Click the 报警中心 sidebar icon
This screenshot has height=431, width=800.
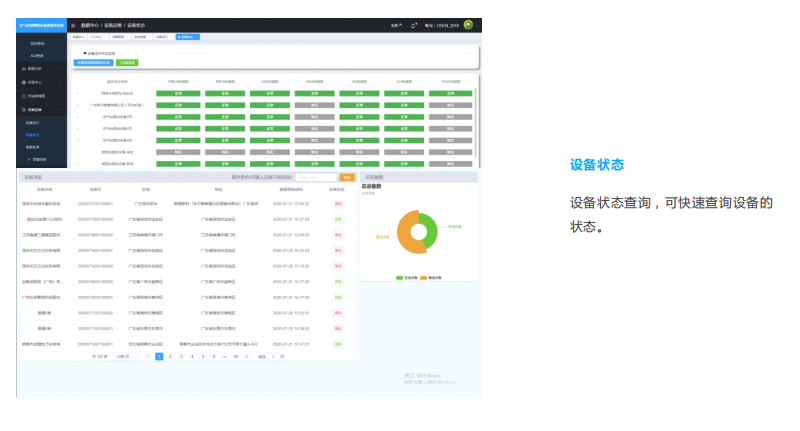coord(23,82)
